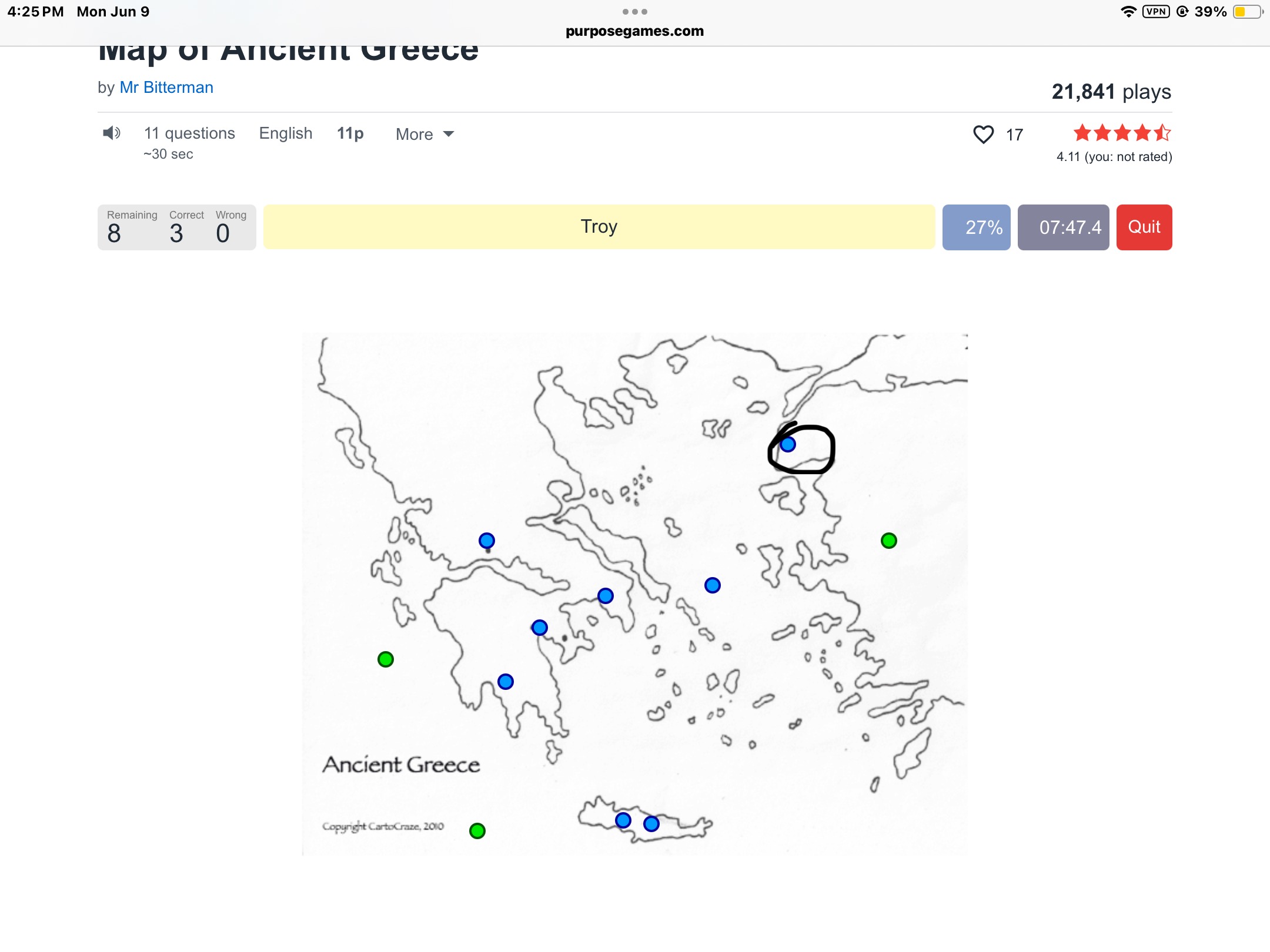Select the right blue dot on Crete
This screenshot has height=952, width=1270.
click(651, 824)
